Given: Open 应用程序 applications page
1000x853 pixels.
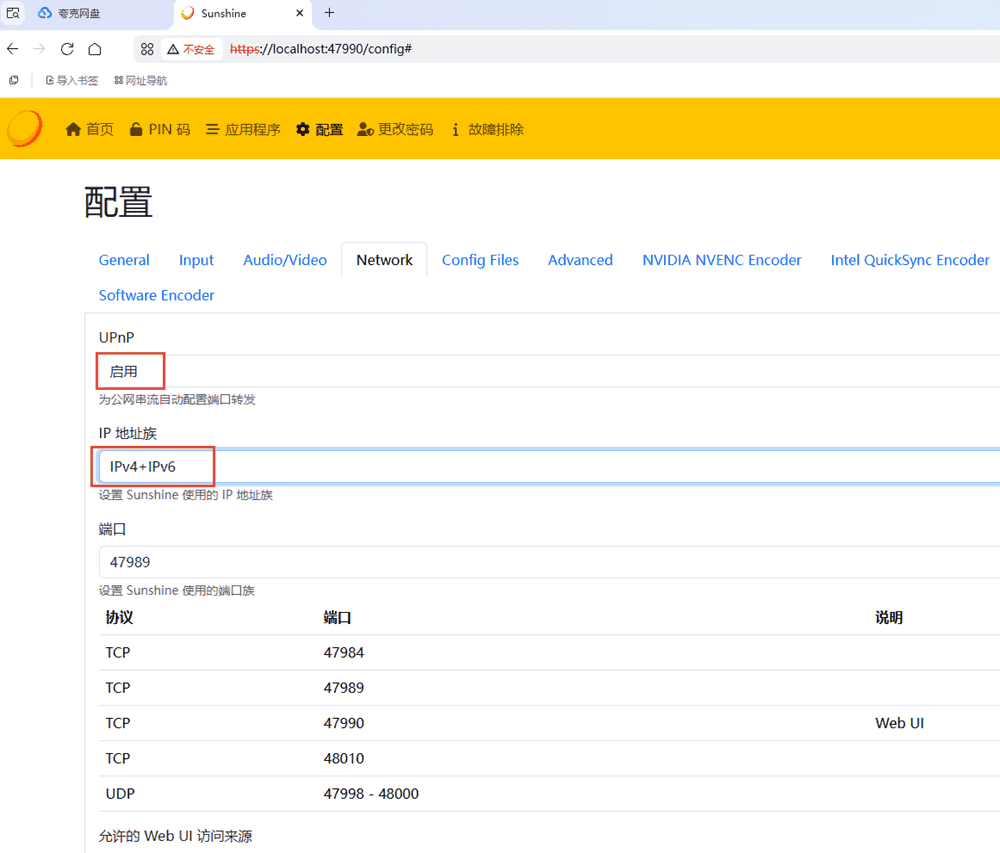Looking at the screenshot, I should [243, 129].
